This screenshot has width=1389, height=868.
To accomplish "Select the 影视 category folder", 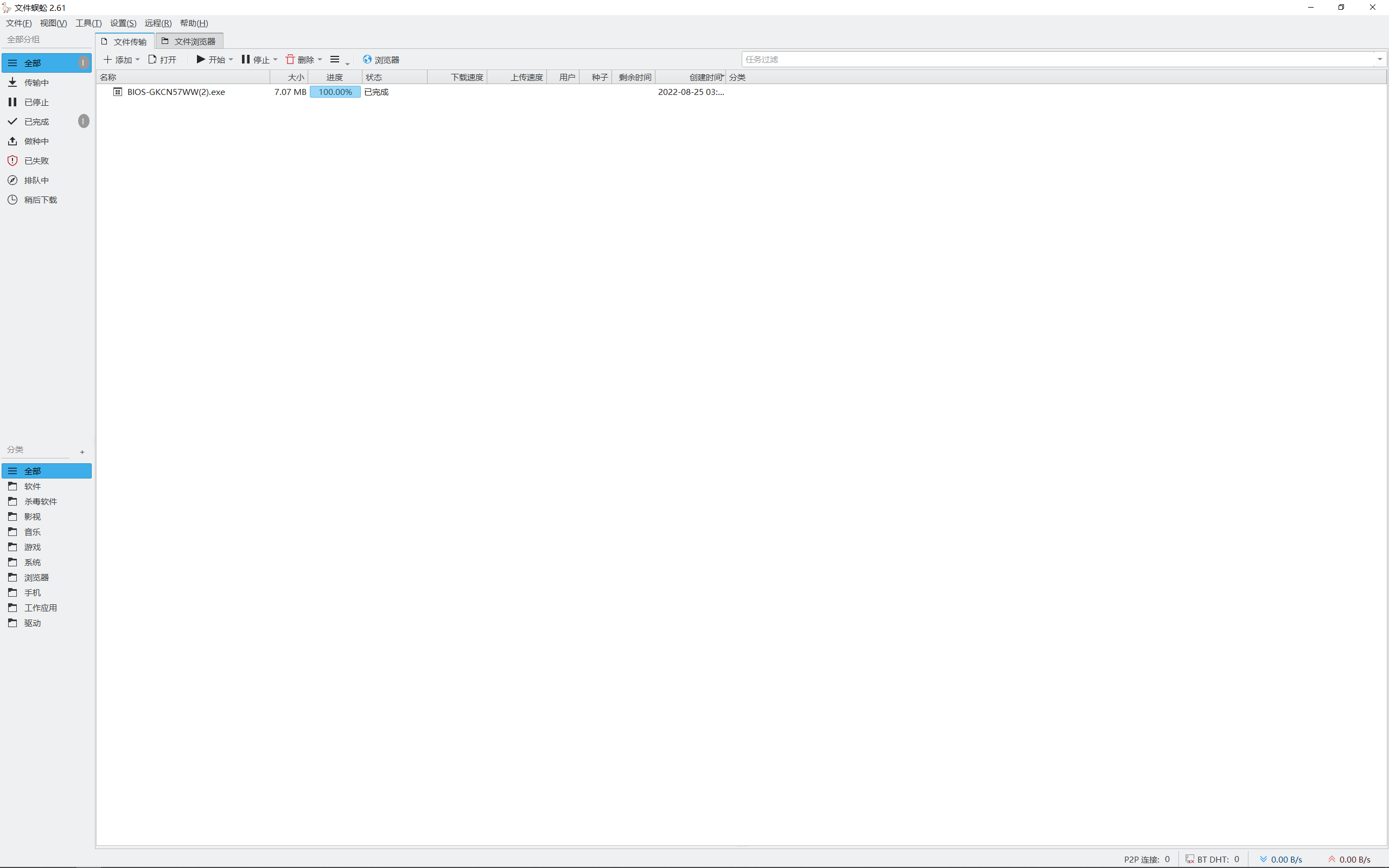I will (x=47, y=516).
